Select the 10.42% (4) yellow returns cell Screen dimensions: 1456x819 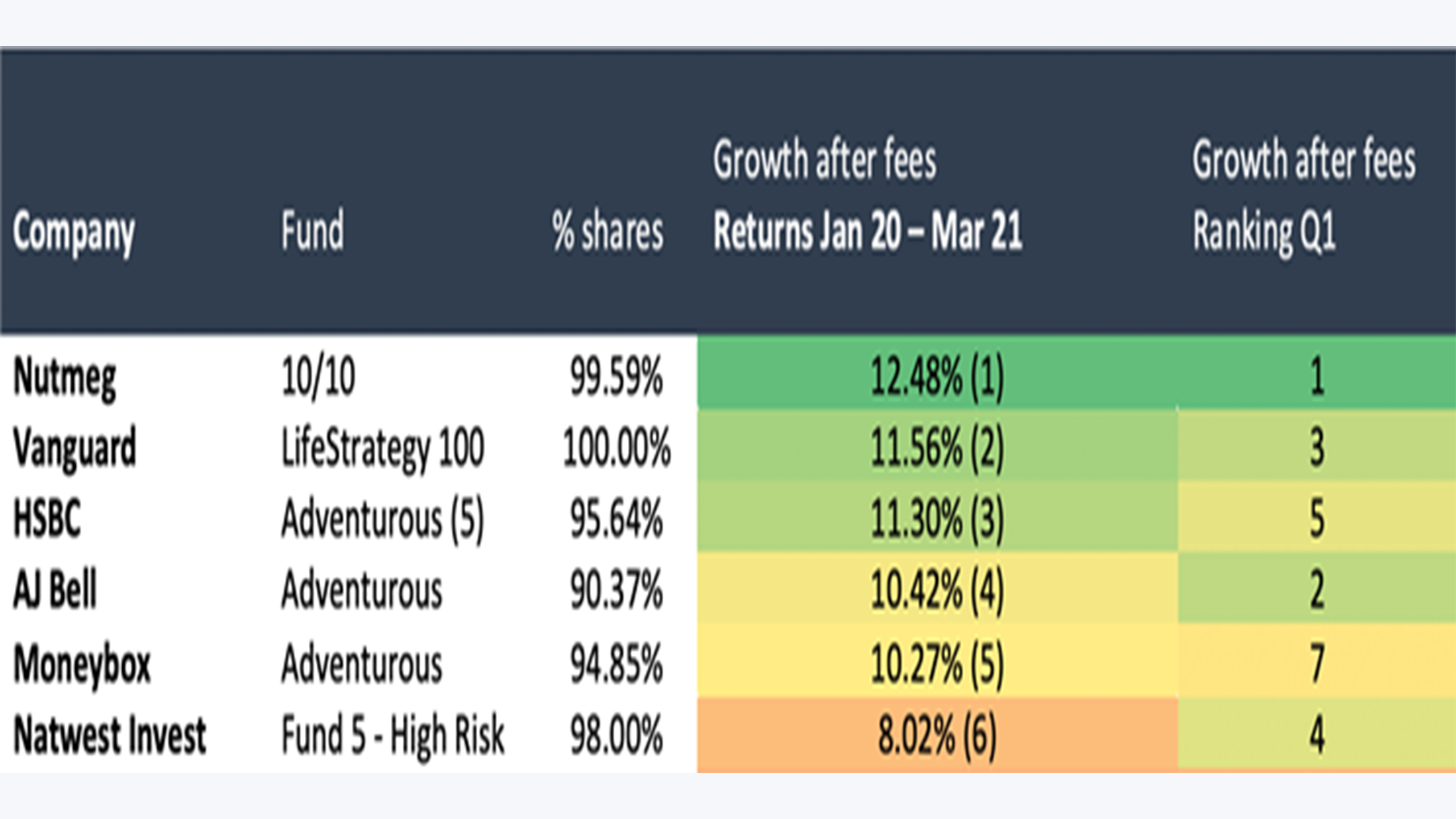point(937,589)
